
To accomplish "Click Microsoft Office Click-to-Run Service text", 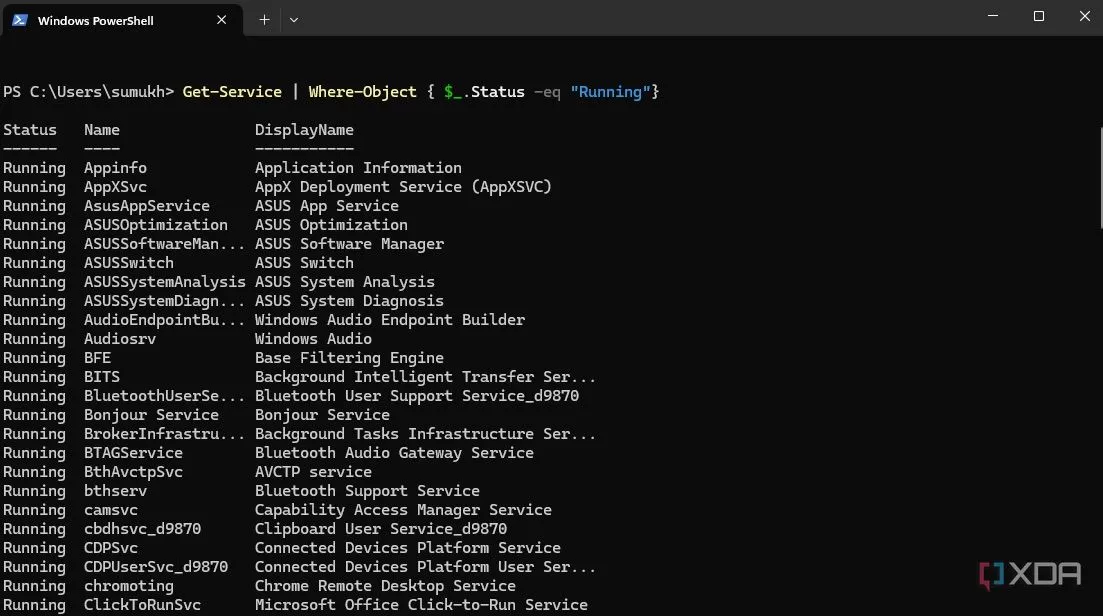I will [421, 605].
